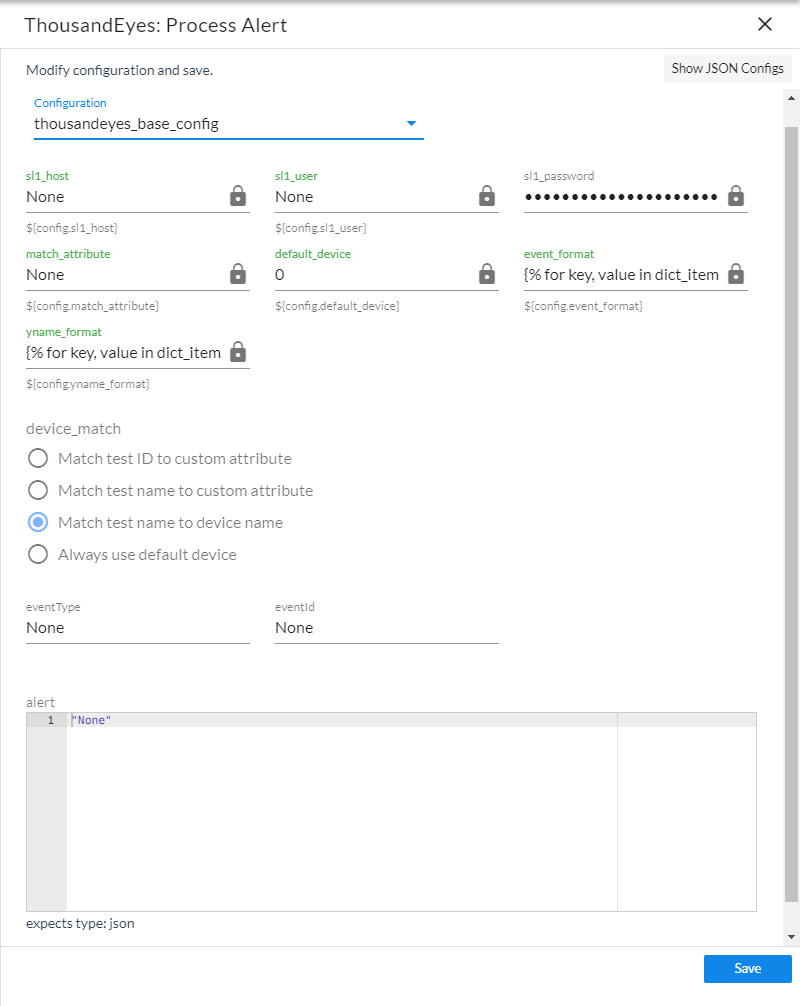Toggle the default_device lock icon
The width and height of the screenshot is (800, 1006).
[487, 274]
